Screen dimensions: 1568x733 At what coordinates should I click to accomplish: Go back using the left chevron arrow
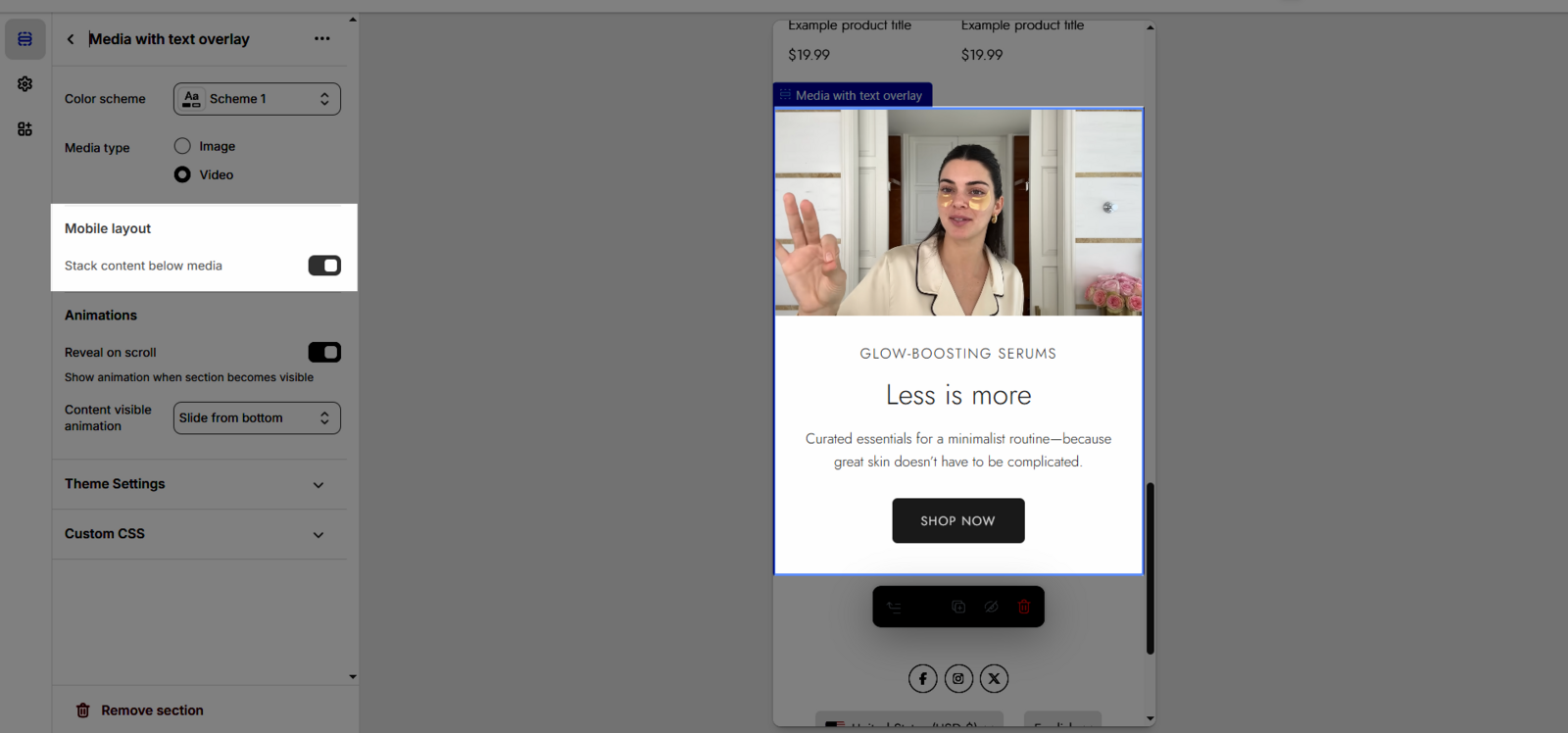tap(71, 39)
